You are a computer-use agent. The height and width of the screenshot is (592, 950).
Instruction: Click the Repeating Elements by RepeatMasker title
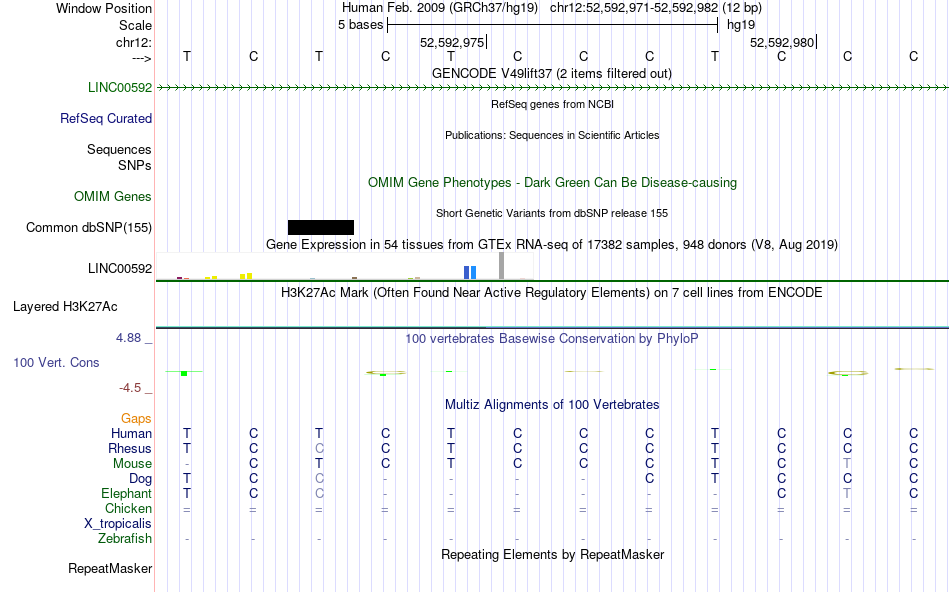tap(553, 554)
